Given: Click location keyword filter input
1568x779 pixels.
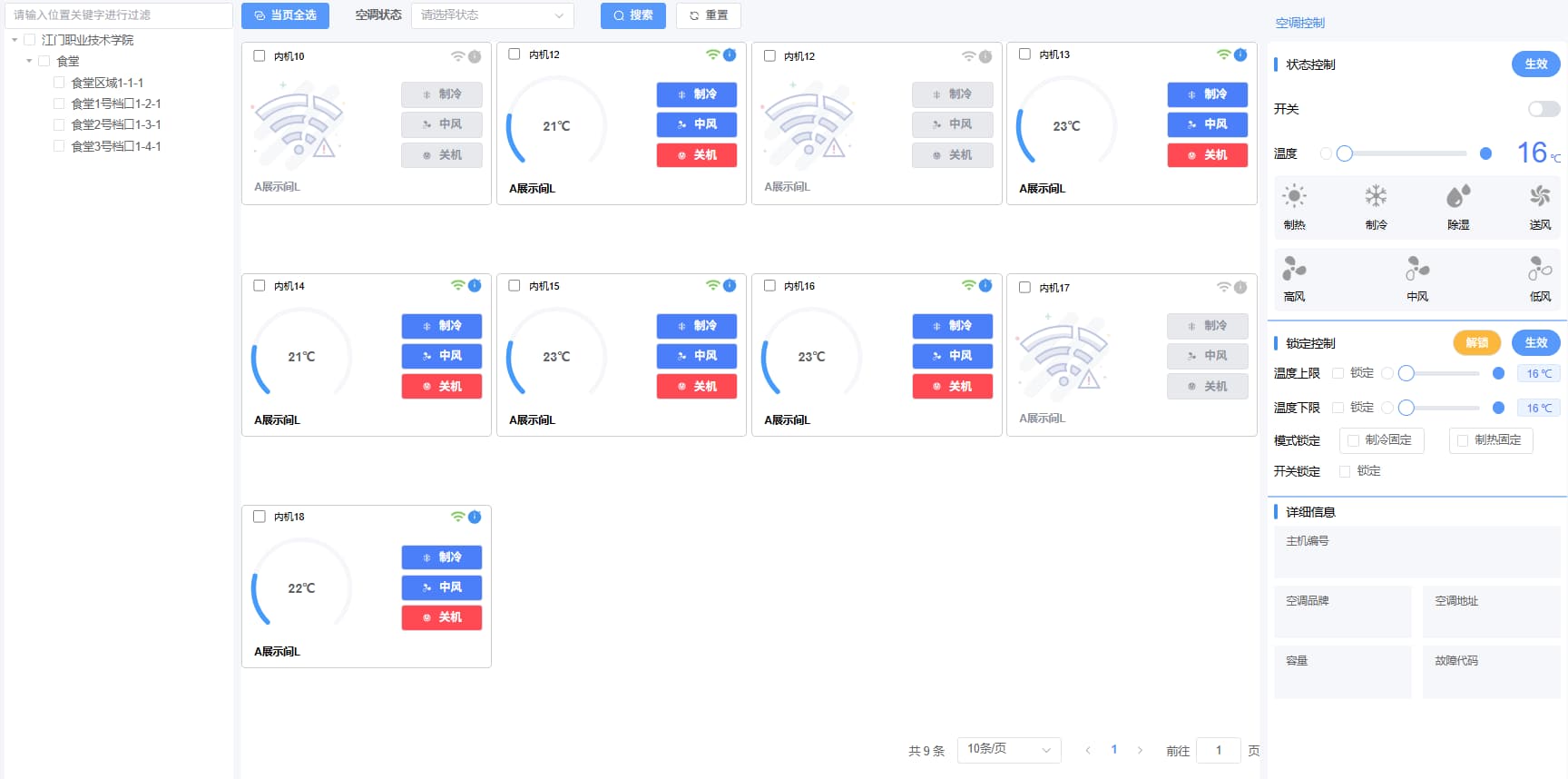Looking at the screenshot, I should pyautogui.click(x=119, y=15).
